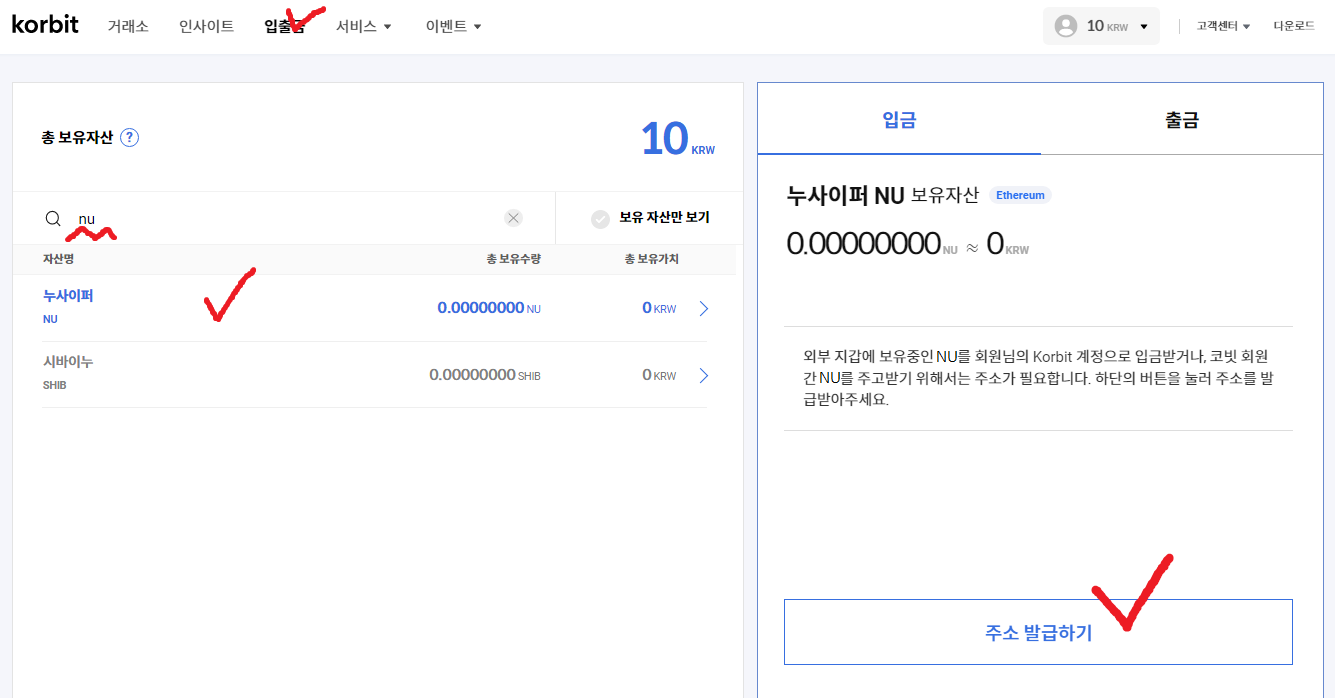This screenshot has height=698, width=1335.
Task: Open the total assets help icon
Action: point(129,138)
